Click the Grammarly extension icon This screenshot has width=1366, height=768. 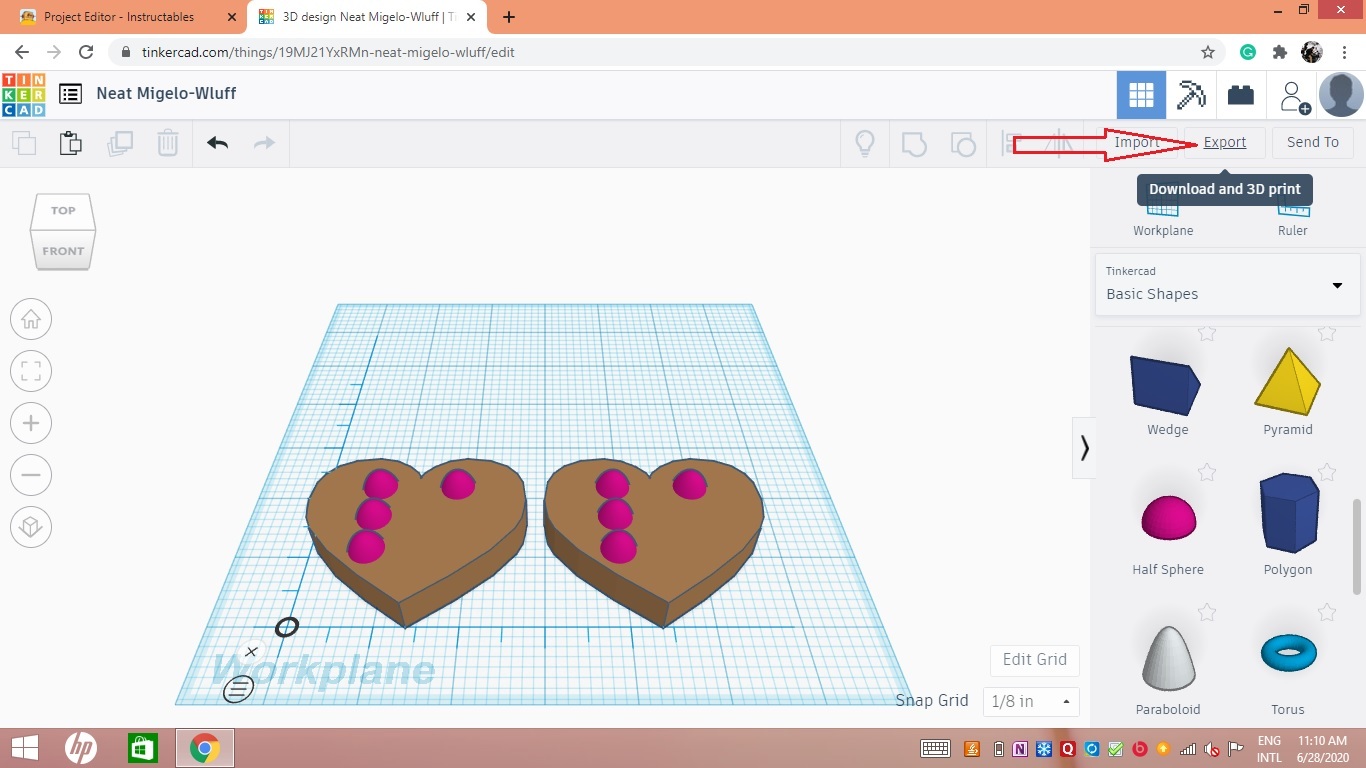pyautogui.click(x=1248, y=52)
